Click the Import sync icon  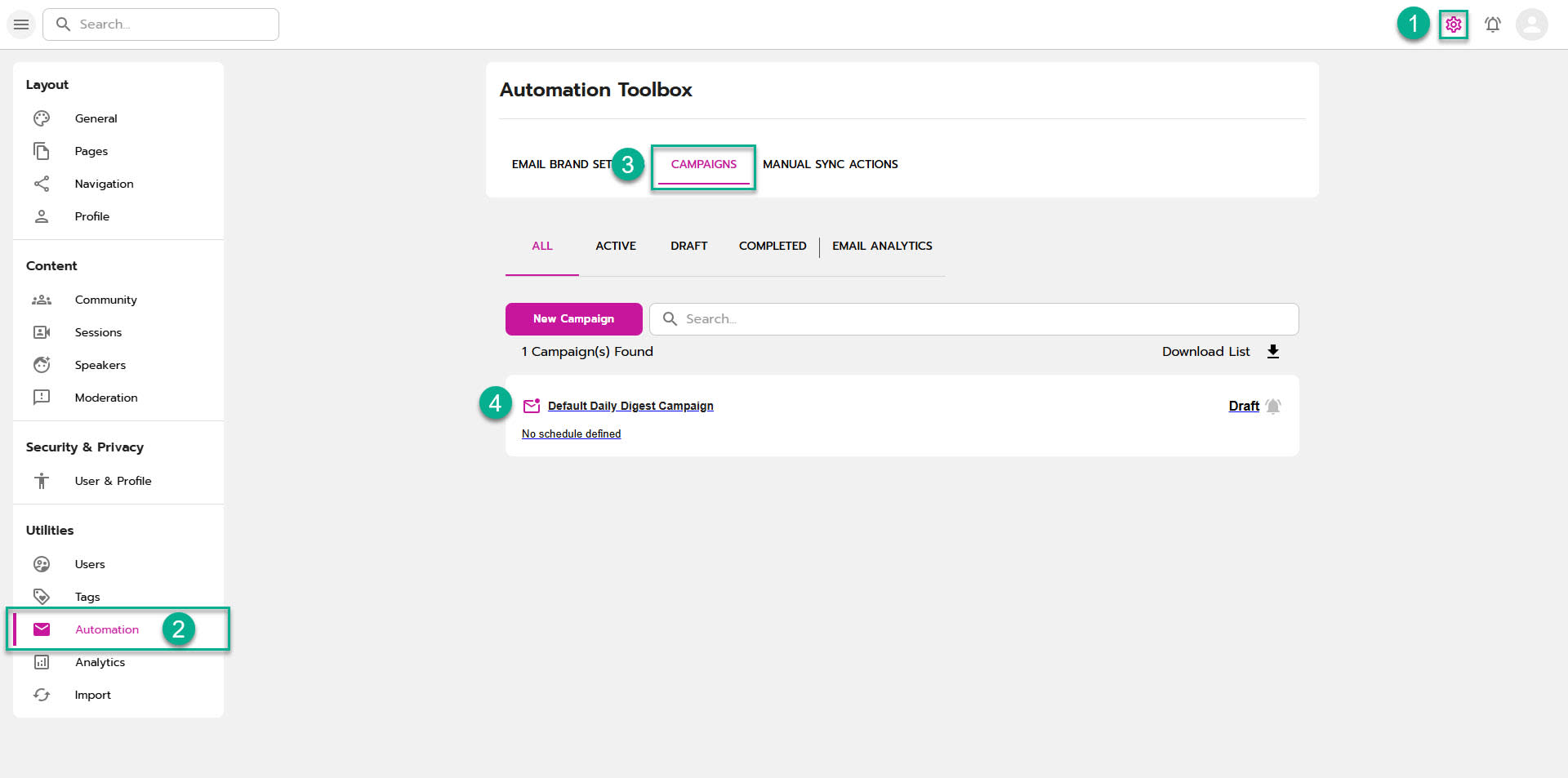coord(42,695)
